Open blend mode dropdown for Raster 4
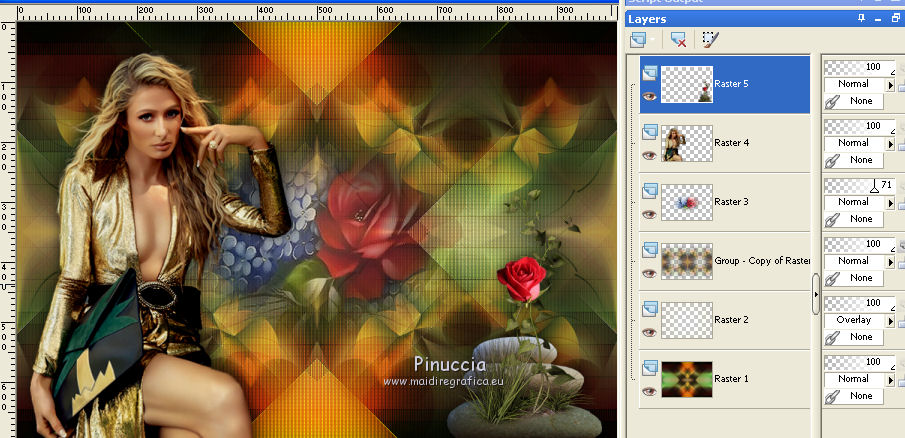Image resolution: width=905 pixels, height=438 pixels. coord(891,144)
